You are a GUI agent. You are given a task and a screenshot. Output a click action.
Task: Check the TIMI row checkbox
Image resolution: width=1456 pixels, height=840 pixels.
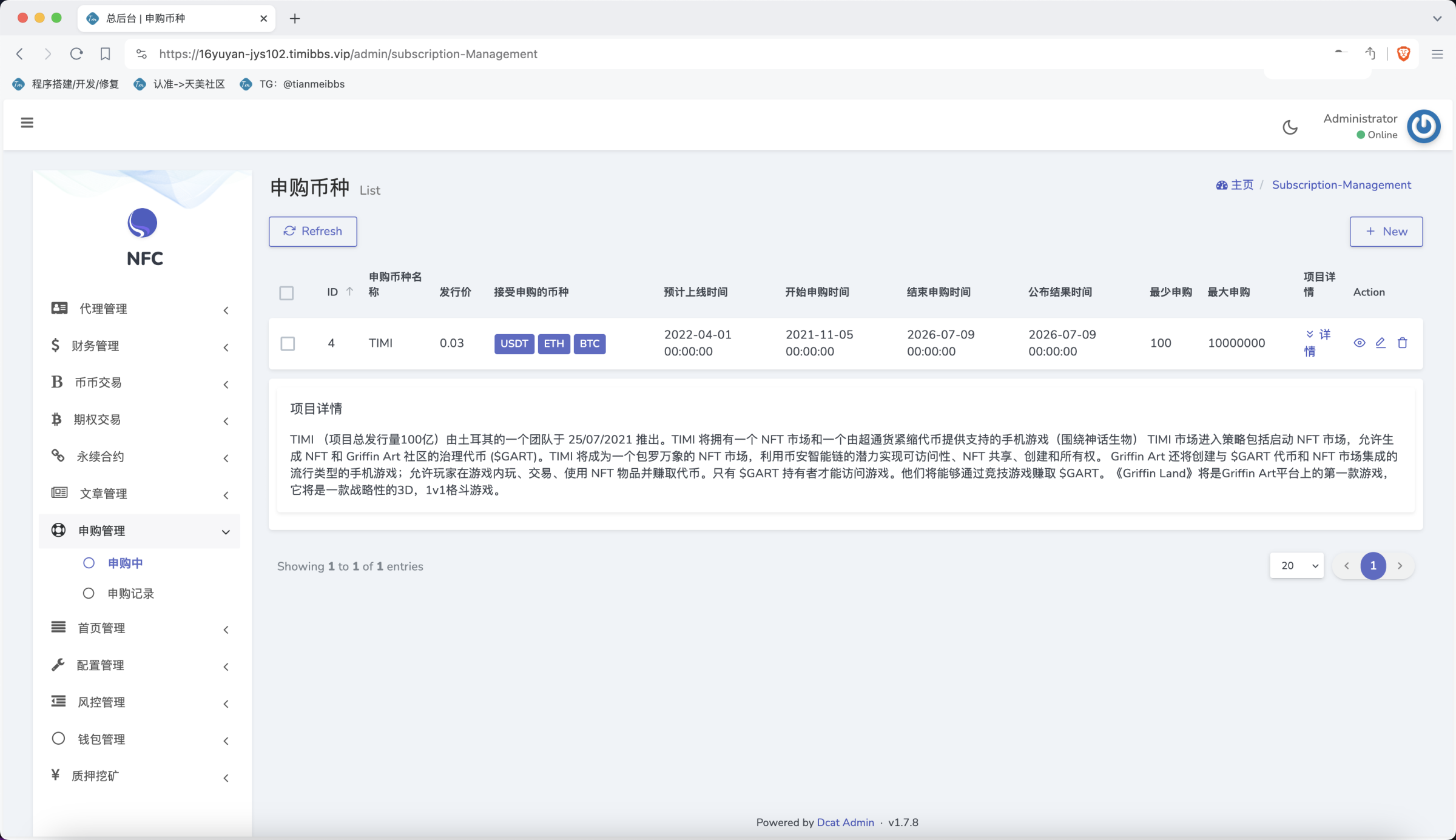[288, 343]
